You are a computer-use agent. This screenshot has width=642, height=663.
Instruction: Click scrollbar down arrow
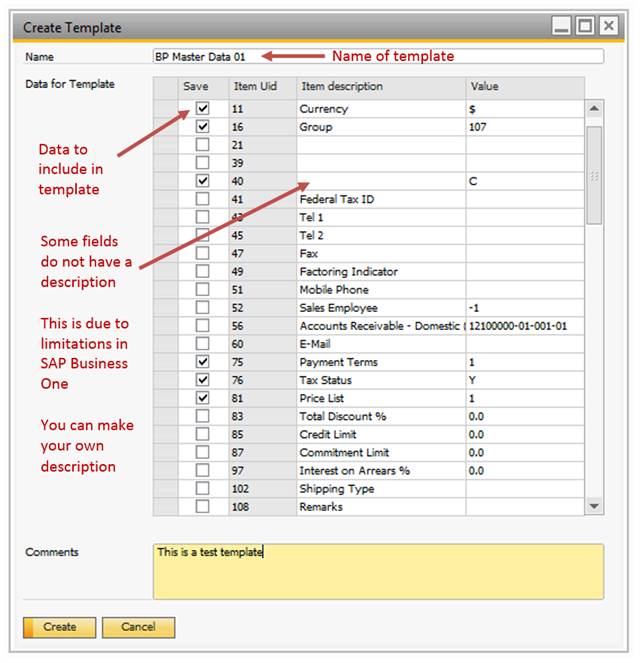(594, 506)
